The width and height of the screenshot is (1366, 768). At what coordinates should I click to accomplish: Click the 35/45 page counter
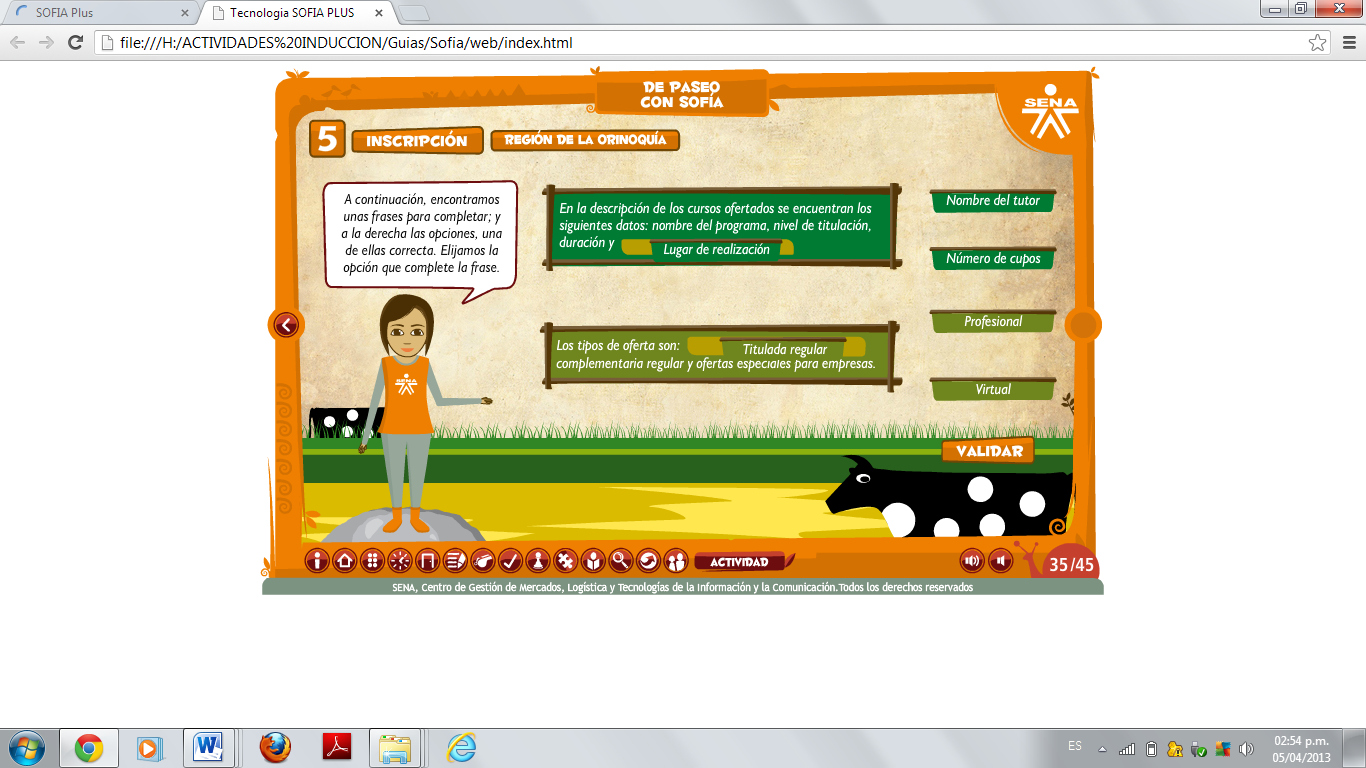(1071, 565)
